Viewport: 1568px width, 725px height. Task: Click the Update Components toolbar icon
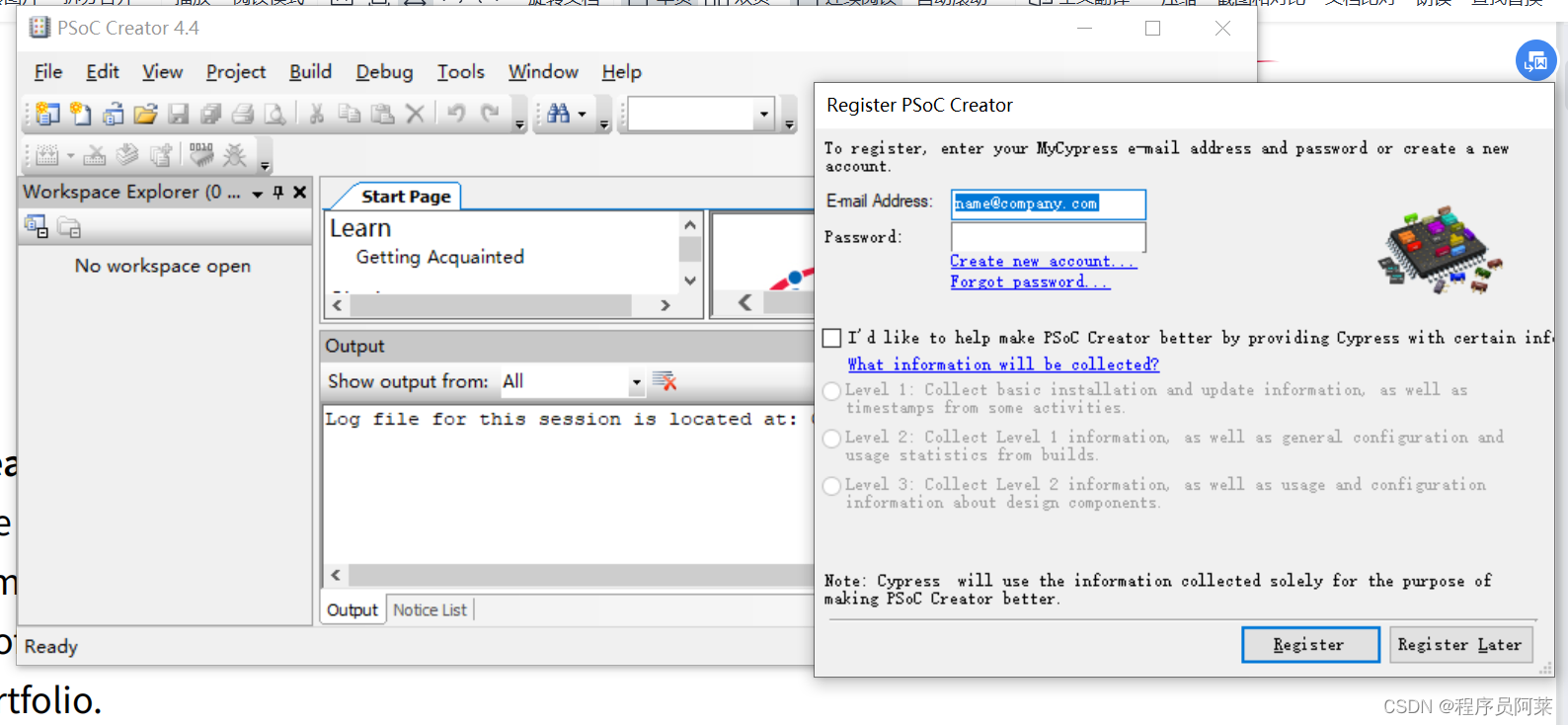[160, 156]
